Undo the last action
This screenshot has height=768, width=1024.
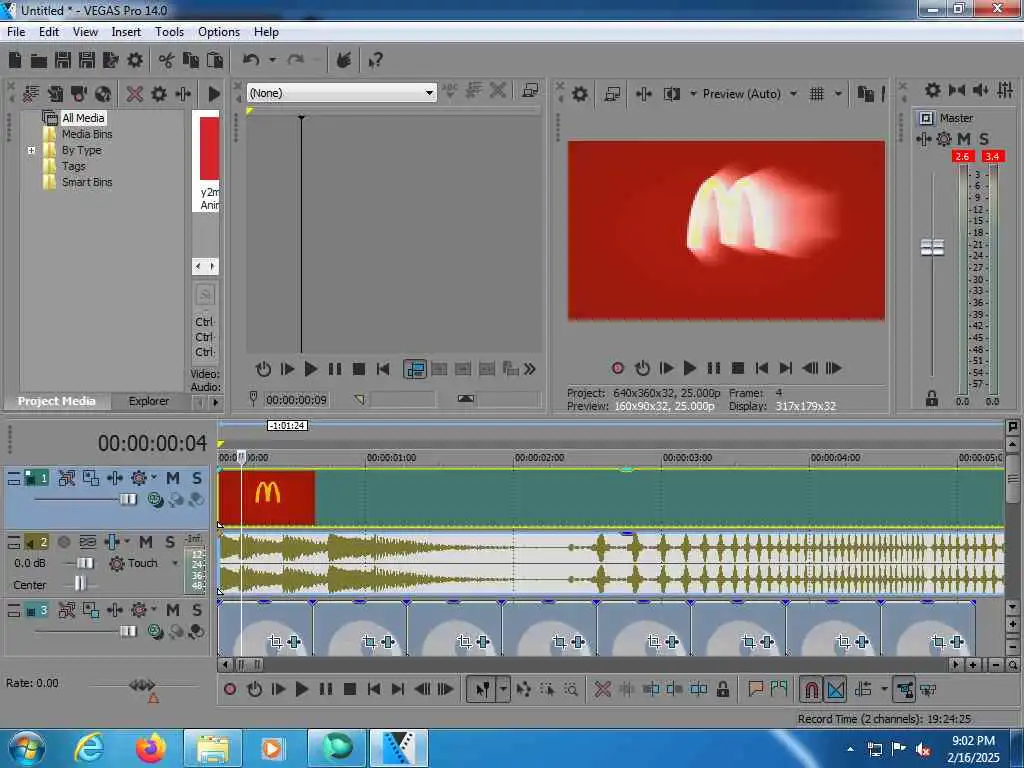click(251, 60)
